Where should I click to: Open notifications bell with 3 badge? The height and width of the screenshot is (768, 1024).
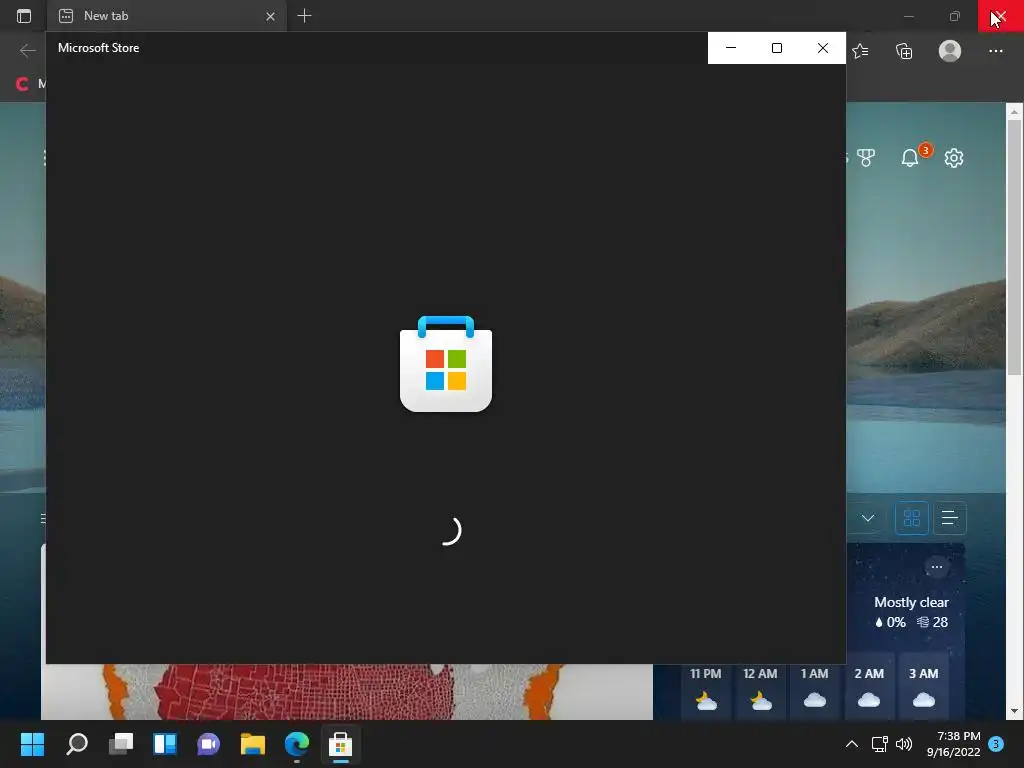pyautogui.click(x=910, y=157)
